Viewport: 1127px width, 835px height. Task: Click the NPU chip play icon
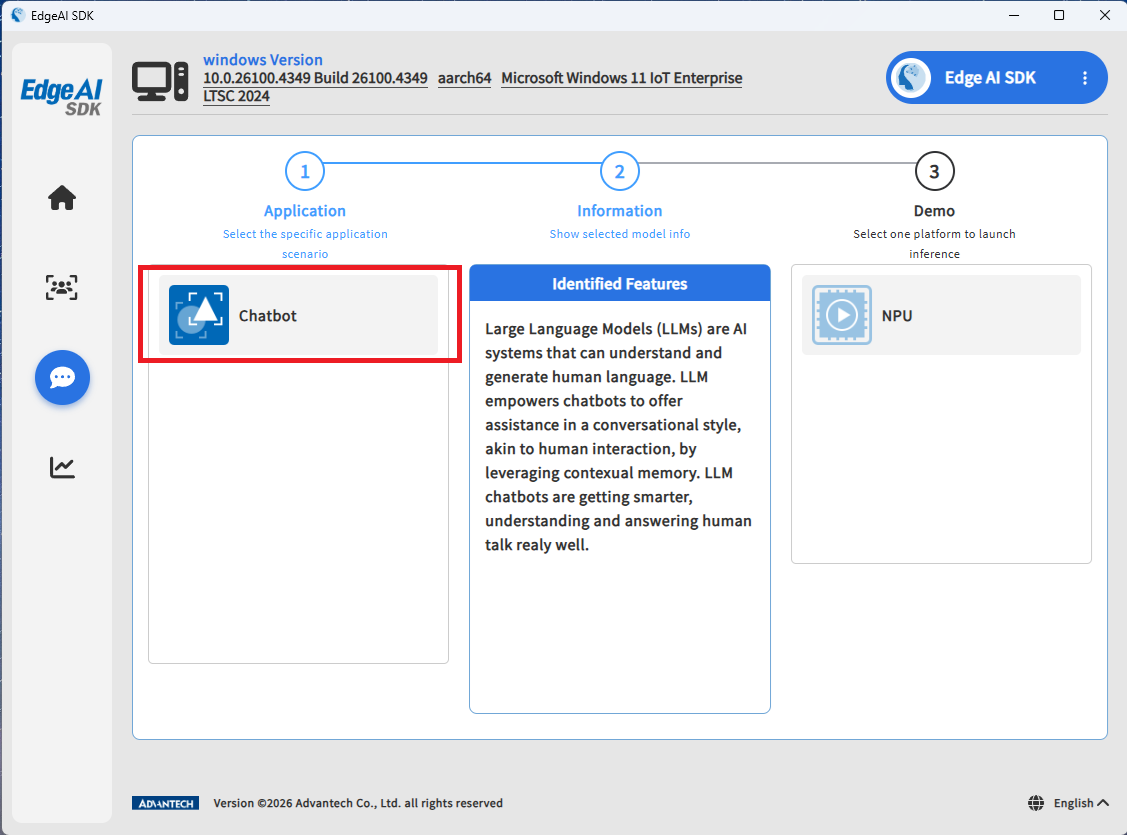[842, 315]
